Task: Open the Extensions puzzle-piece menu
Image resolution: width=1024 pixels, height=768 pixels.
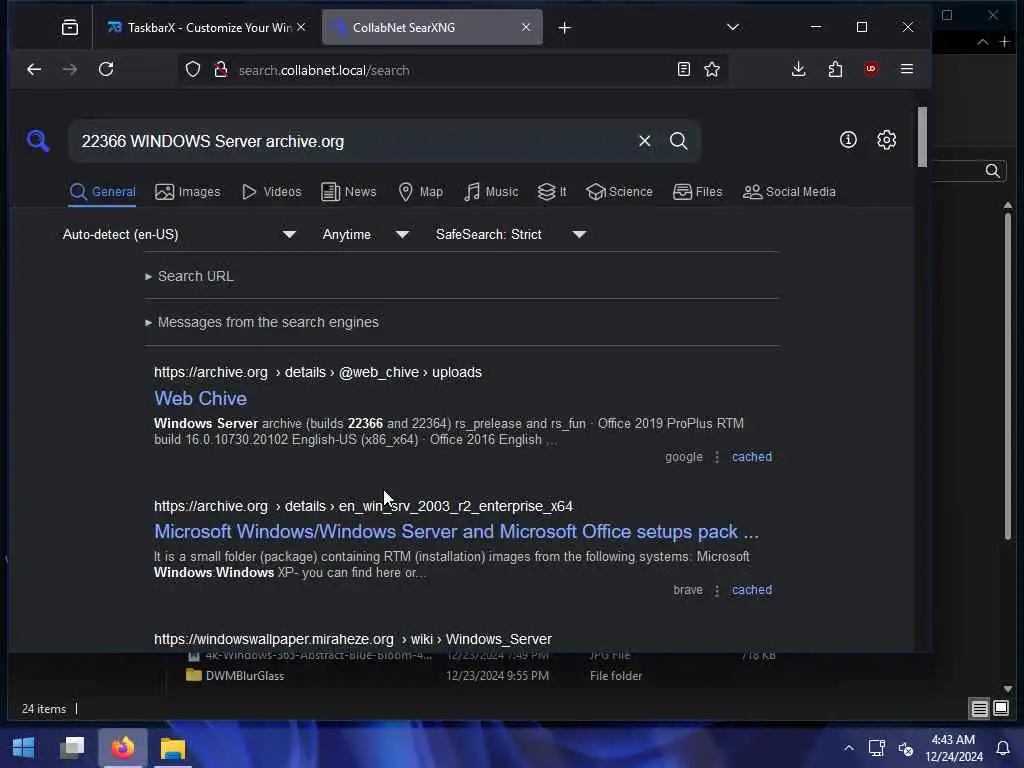Action: pos(835,69)
